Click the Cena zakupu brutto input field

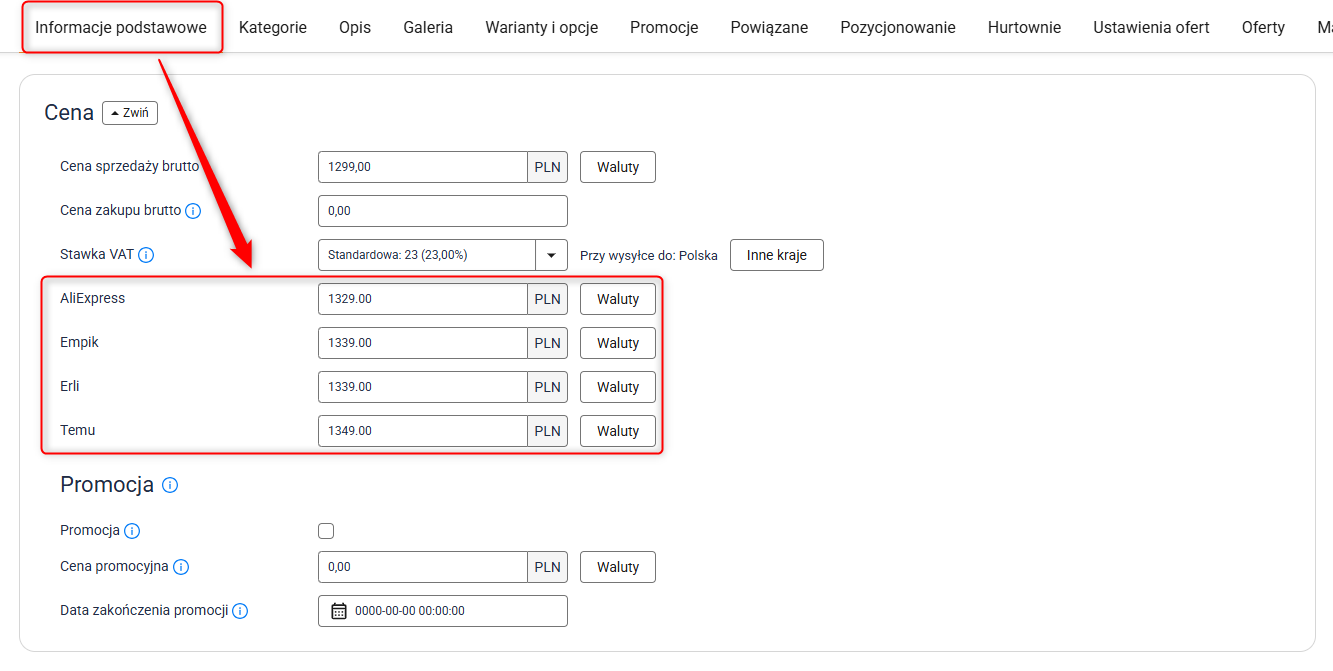tap(442, 211)
